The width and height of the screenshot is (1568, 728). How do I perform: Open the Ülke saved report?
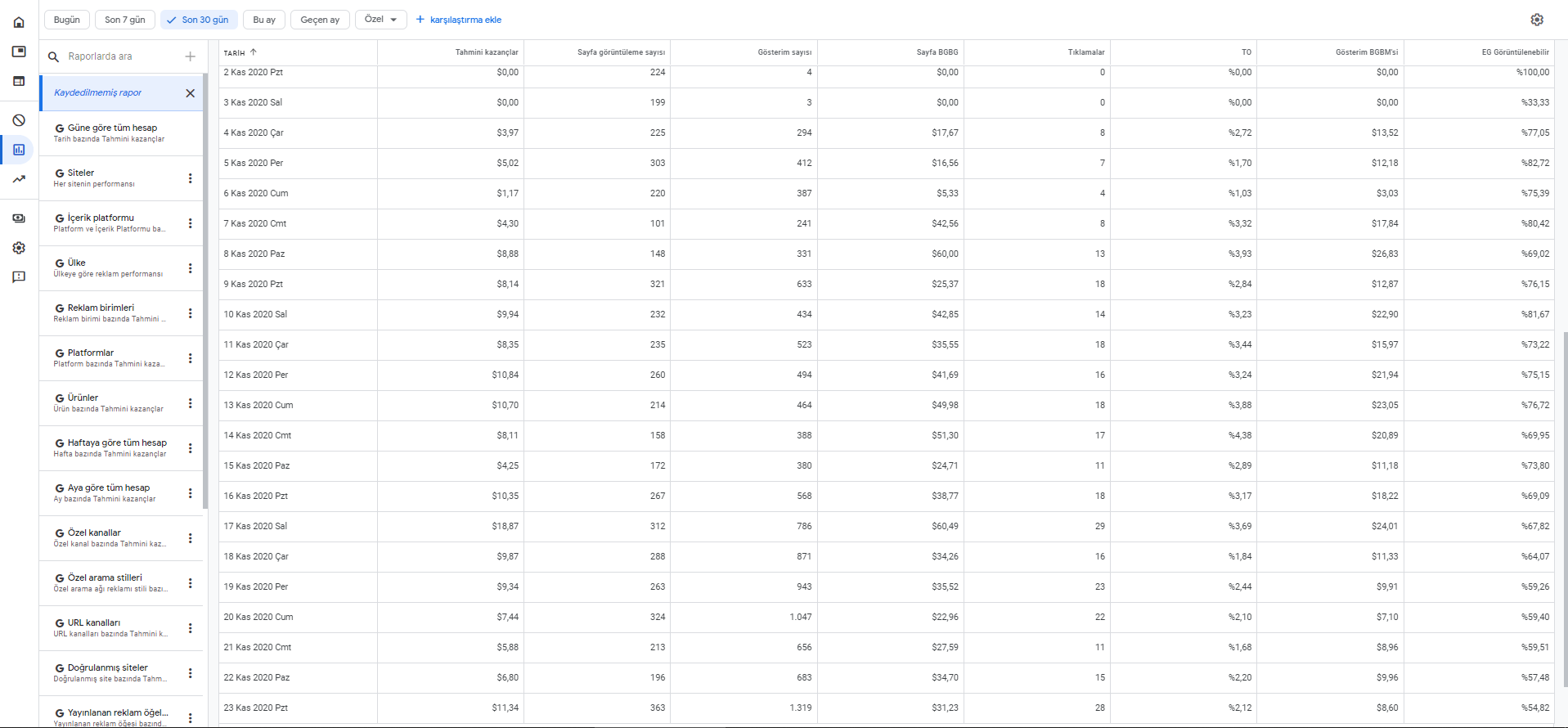tap(112, 268)
